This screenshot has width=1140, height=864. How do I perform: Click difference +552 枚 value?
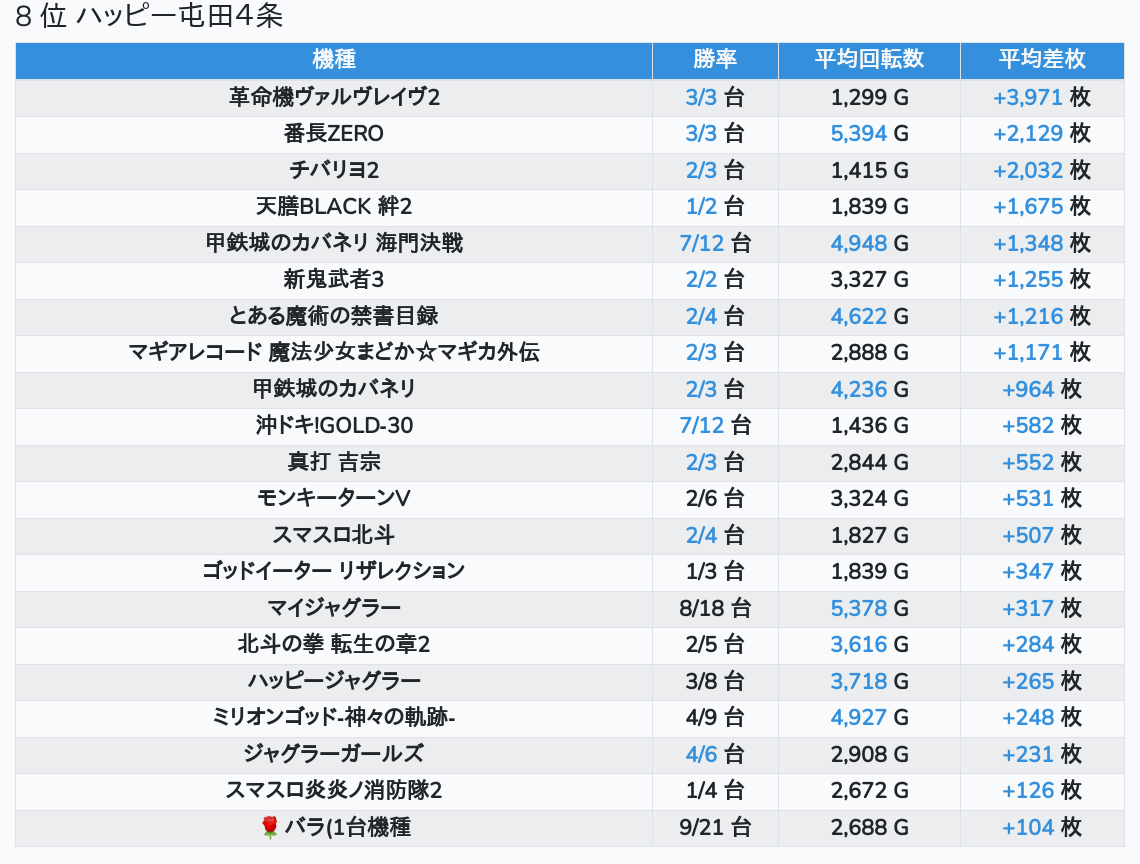coord(1042,462)
